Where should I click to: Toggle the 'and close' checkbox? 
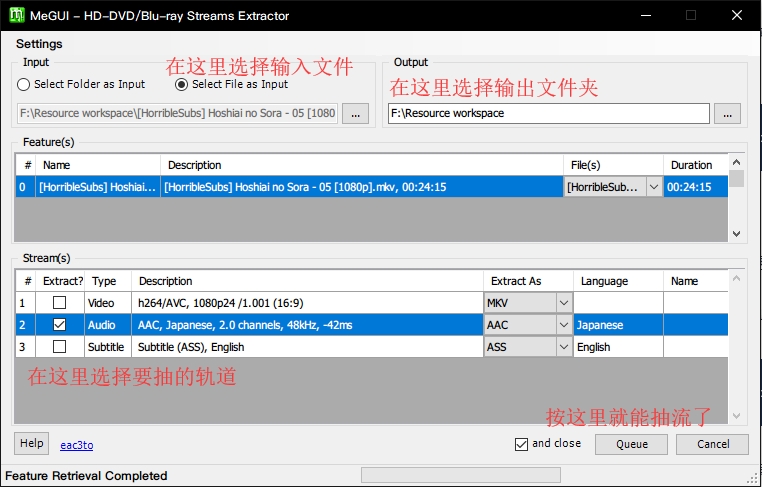coord(521,444)
